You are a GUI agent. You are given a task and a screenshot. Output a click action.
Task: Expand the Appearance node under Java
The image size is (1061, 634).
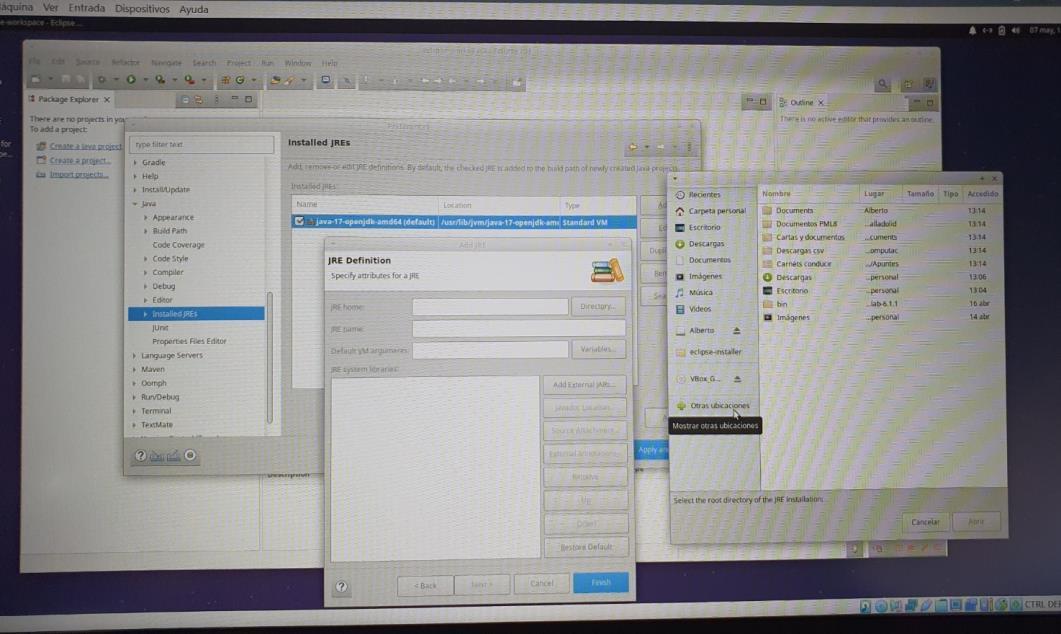click(145, 217)
